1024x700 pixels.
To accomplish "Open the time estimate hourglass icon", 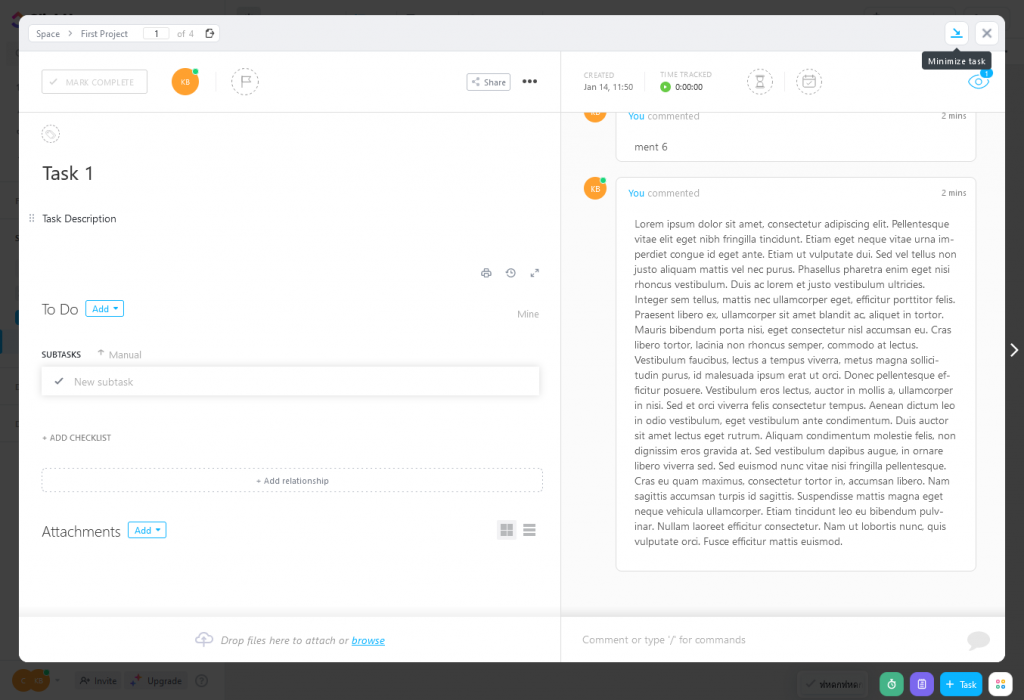I will (x=760, y=82).
